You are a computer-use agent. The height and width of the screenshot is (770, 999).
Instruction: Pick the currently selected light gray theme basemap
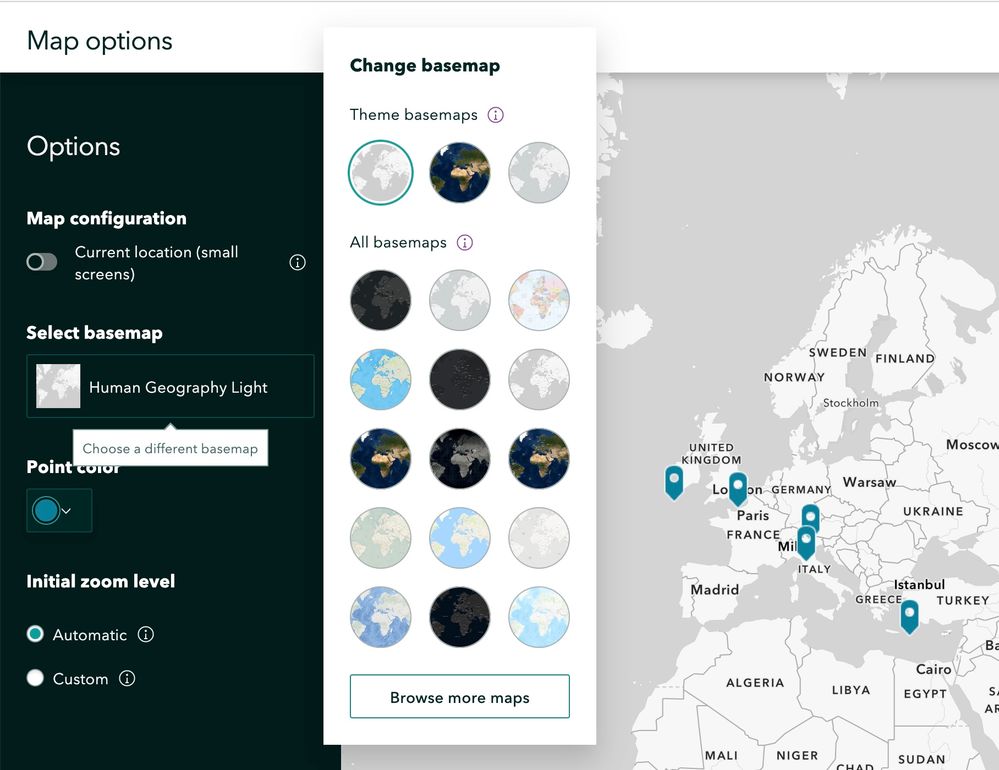click(380, 173)
